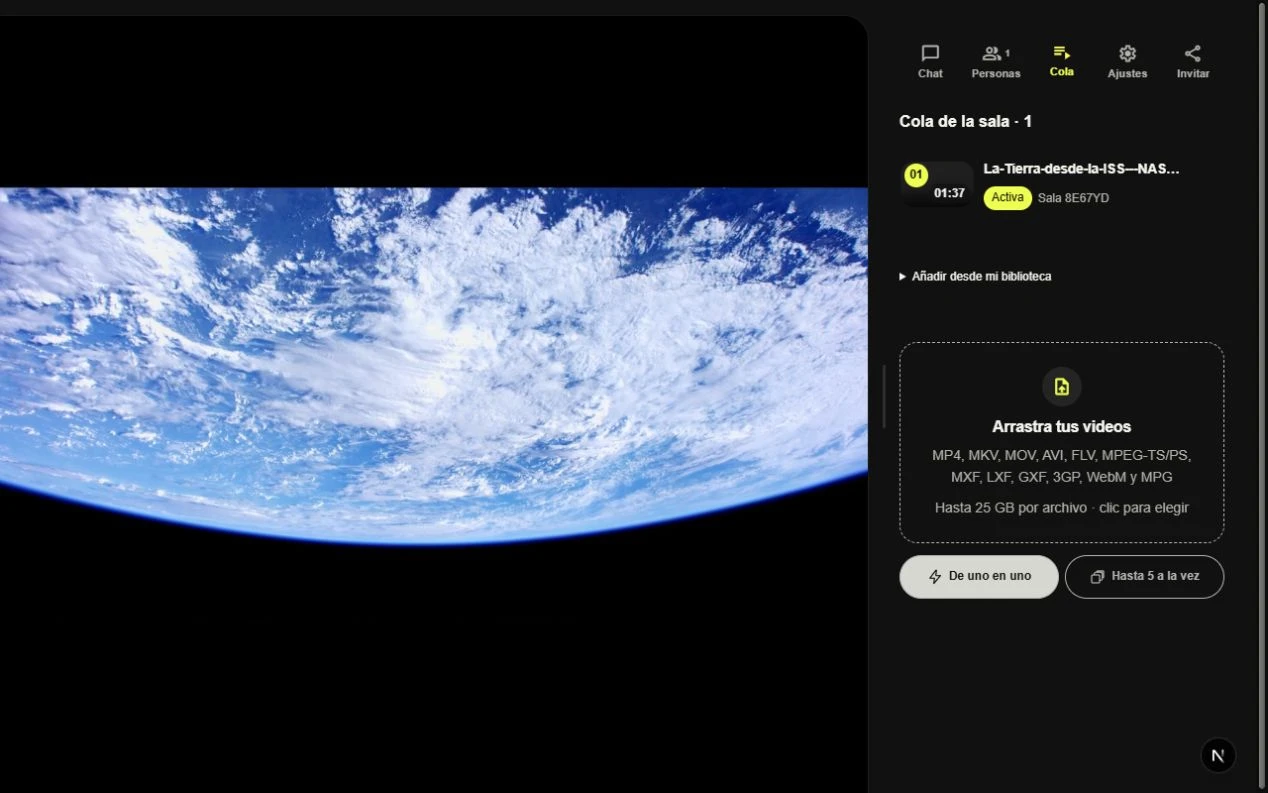The image size is (1268, 793).
Task: Select the Hasta 5 a la vez mode
Action: coord(1144,577)
